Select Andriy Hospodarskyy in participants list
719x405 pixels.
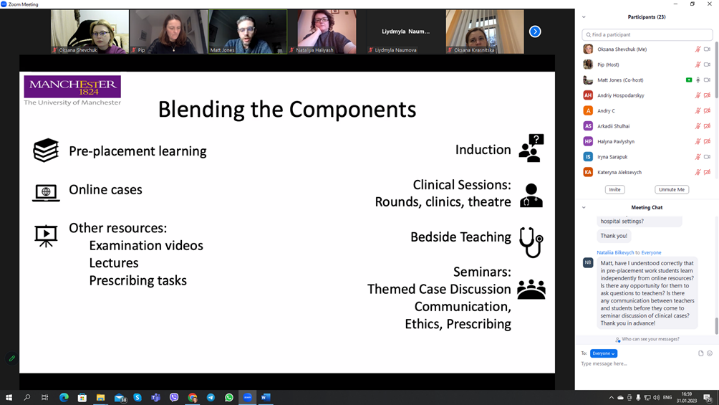pyautogui.click(x=620, y=95)
